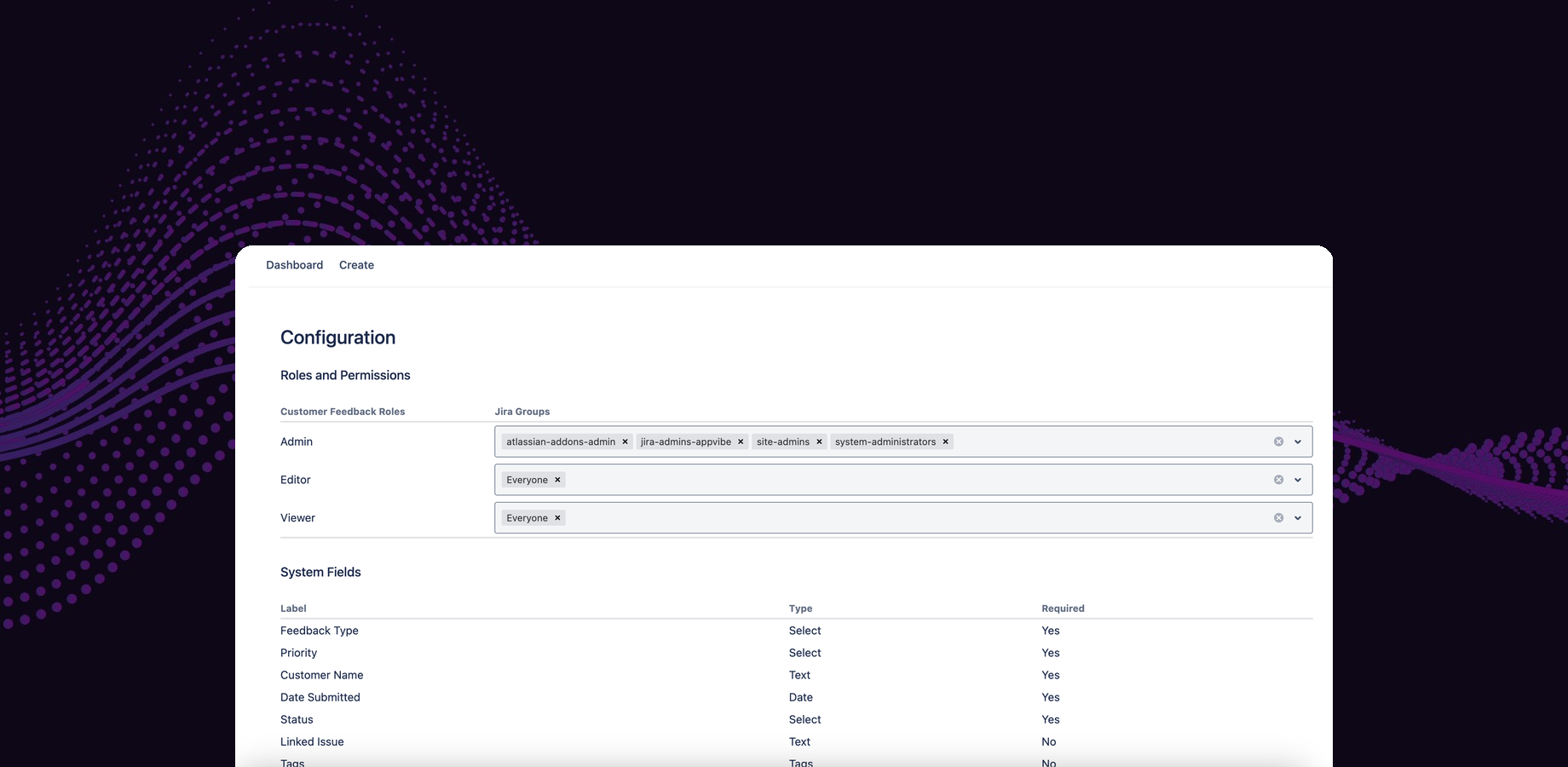1568x767 pixels.
Task: Open the Admin groups dropdown
Action: (1298, 441)
